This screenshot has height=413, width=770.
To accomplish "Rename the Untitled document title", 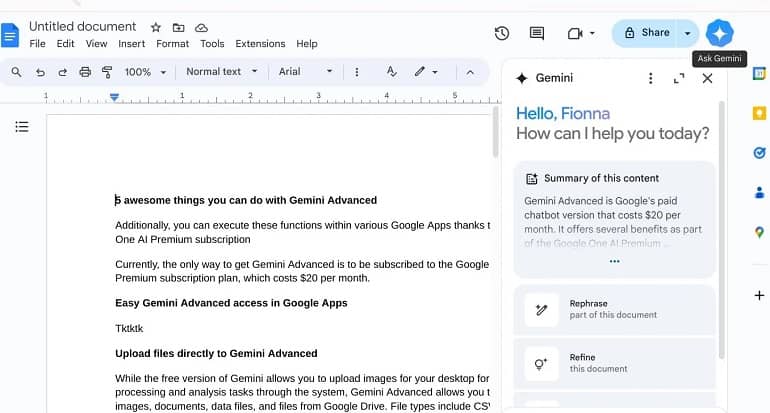I will pos(82,27).
